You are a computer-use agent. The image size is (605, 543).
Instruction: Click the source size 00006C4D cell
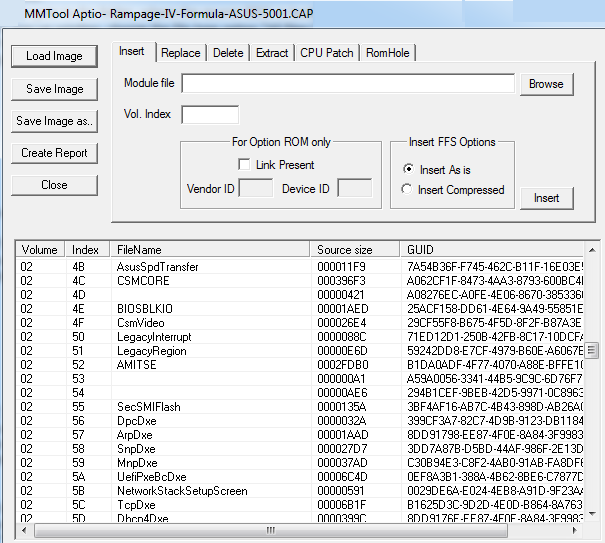(x=342, y=477)
